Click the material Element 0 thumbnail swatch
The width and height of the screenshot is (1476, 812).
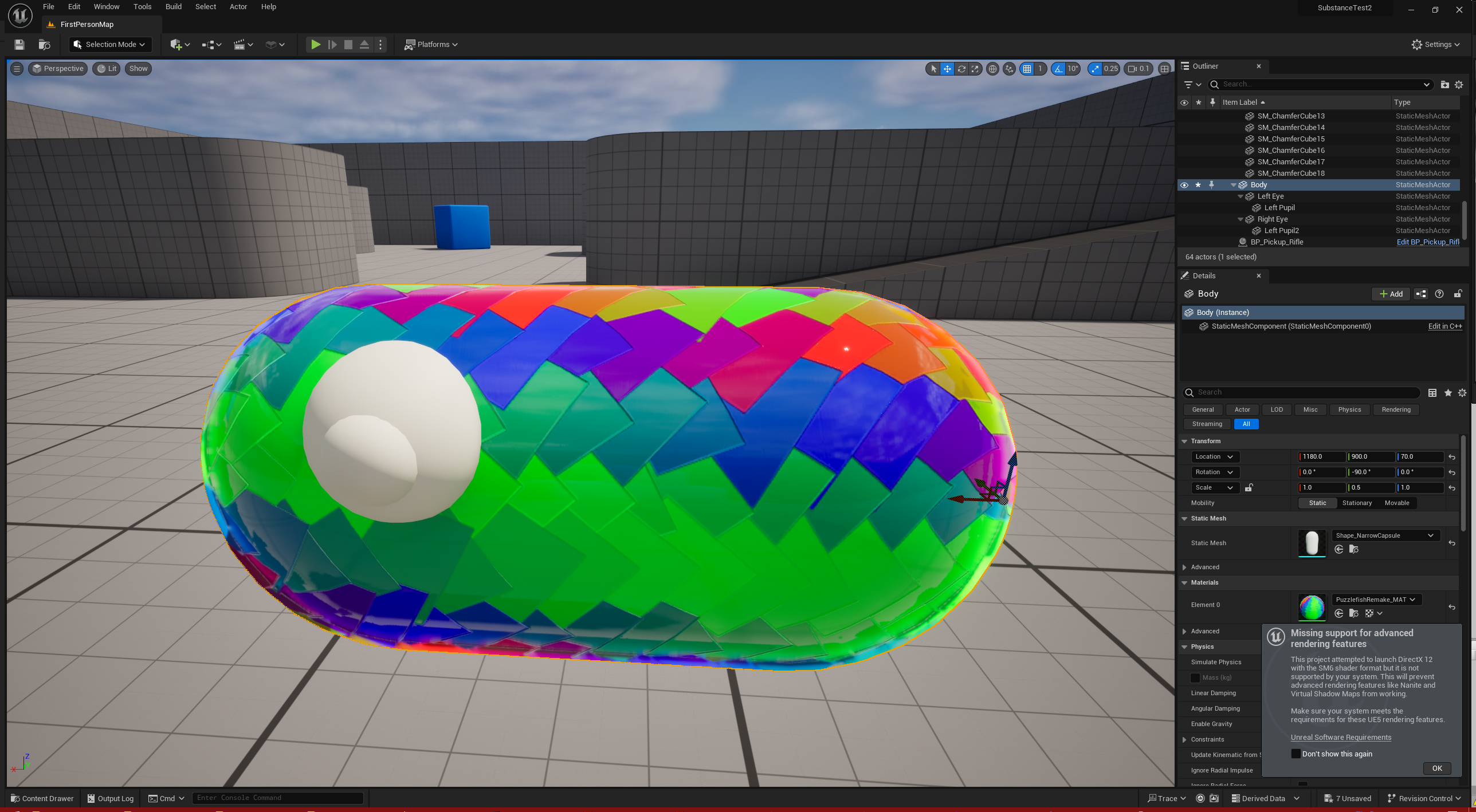1311,607
